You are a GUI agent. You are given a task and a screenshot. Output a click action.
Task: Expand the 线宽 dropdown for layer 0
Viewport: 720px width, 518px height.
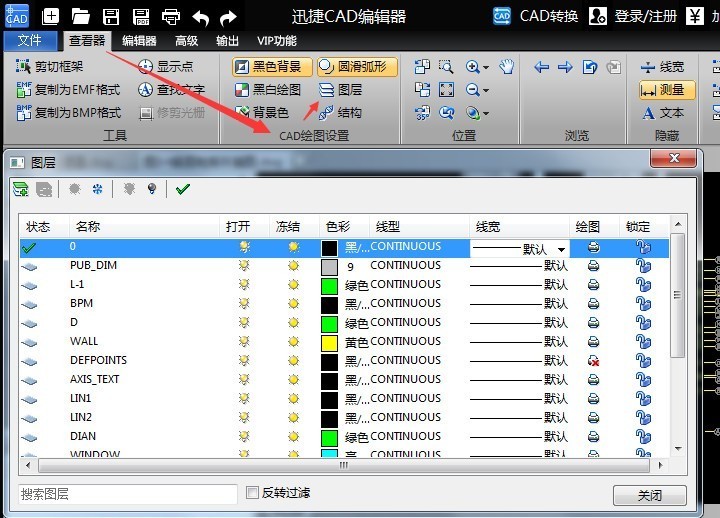pyautogui.click(x=561, y=248)
